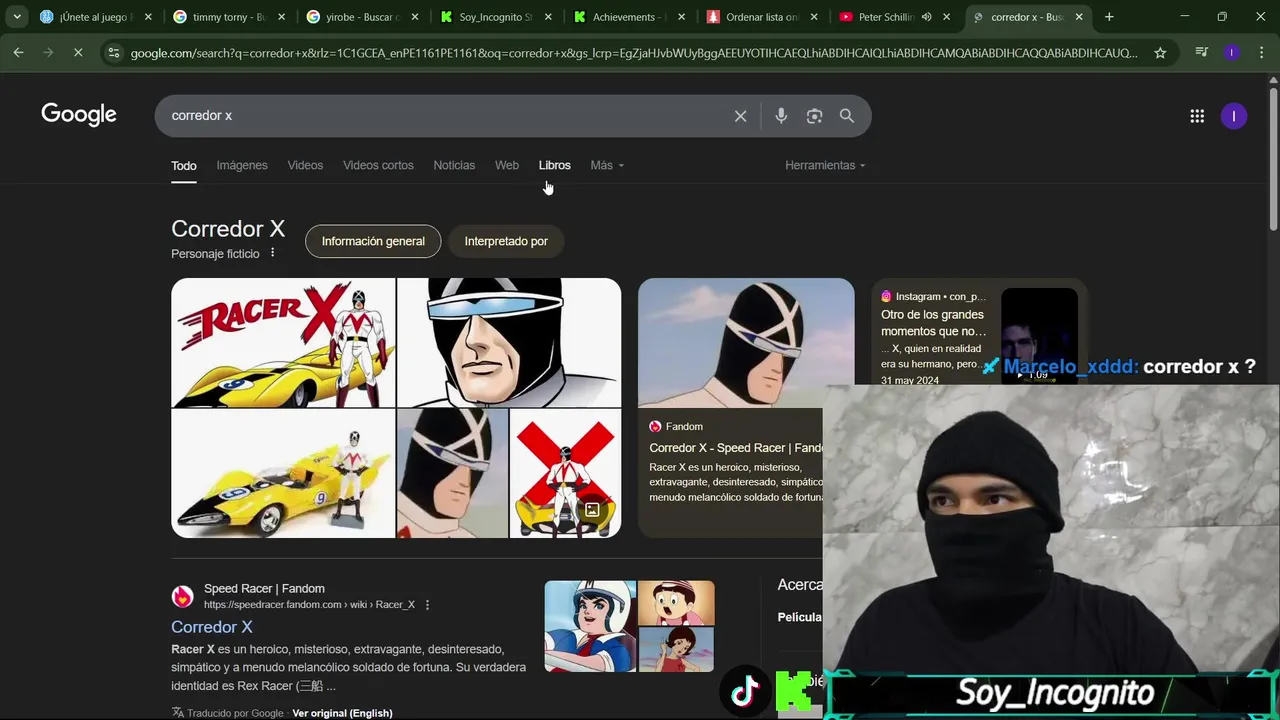
Task: Click the TikTok logo on stream overlay
Action: point(745,691)
